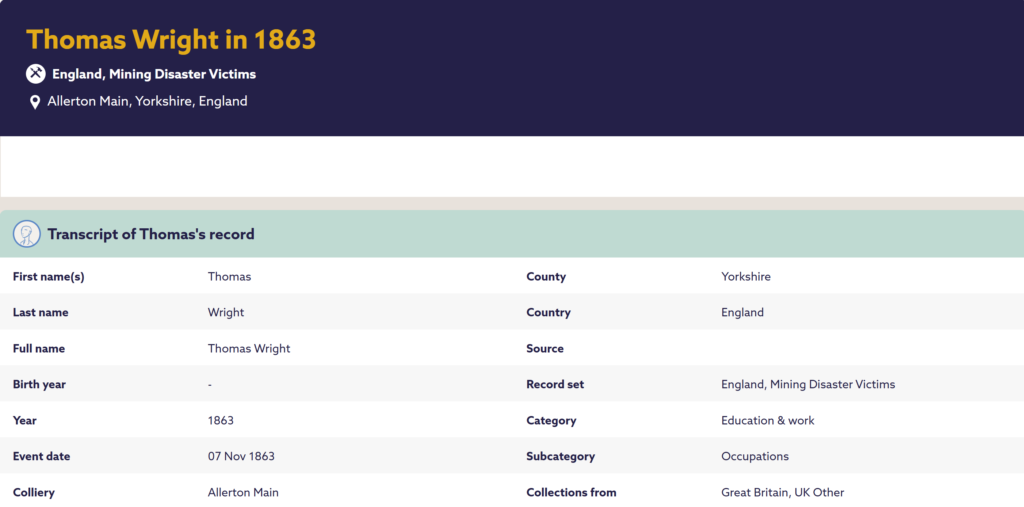
Task: Click the Event date 07 Nov 1863
Action: 241,456
